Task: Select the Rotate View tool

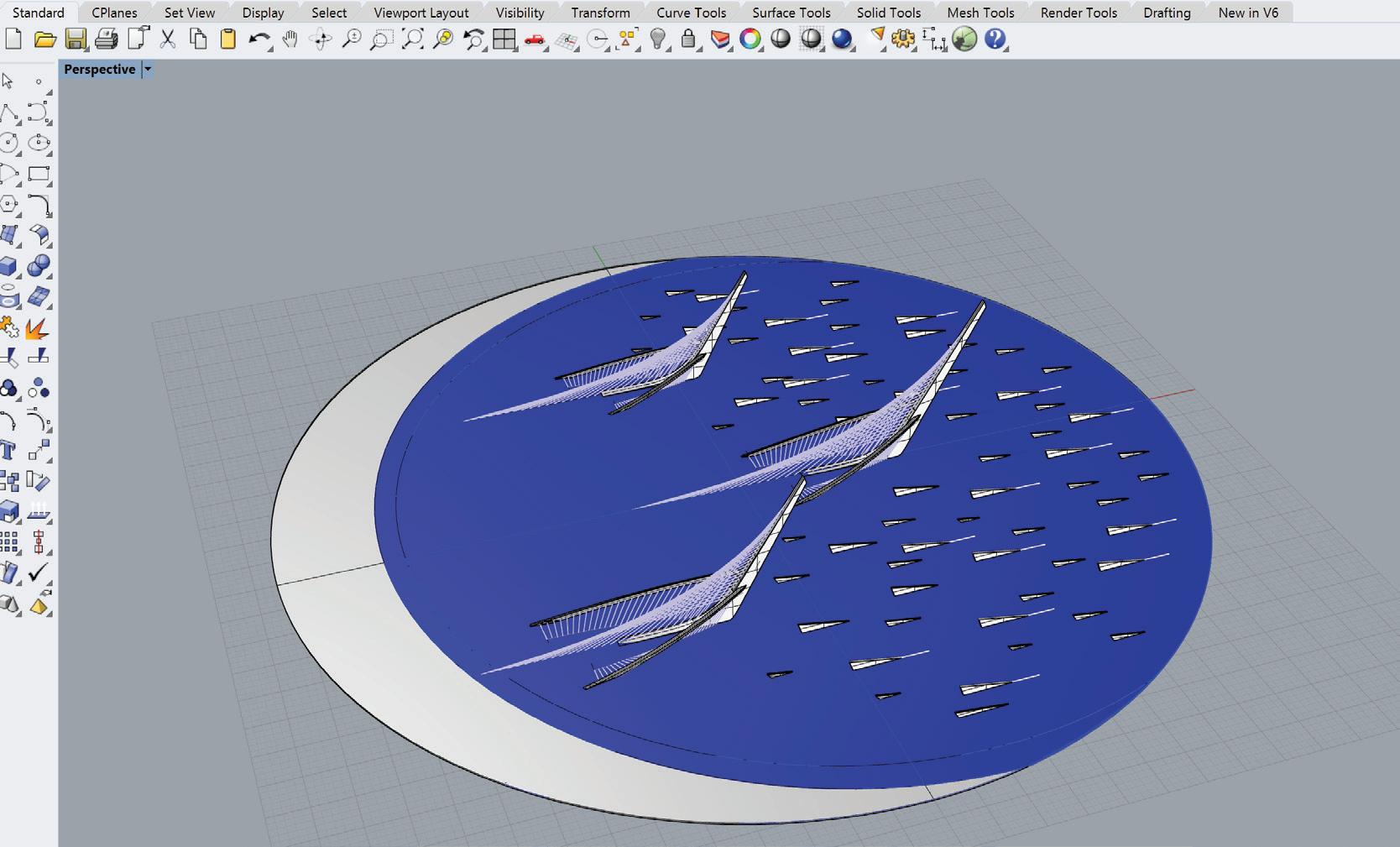Action: coord(321,39)
